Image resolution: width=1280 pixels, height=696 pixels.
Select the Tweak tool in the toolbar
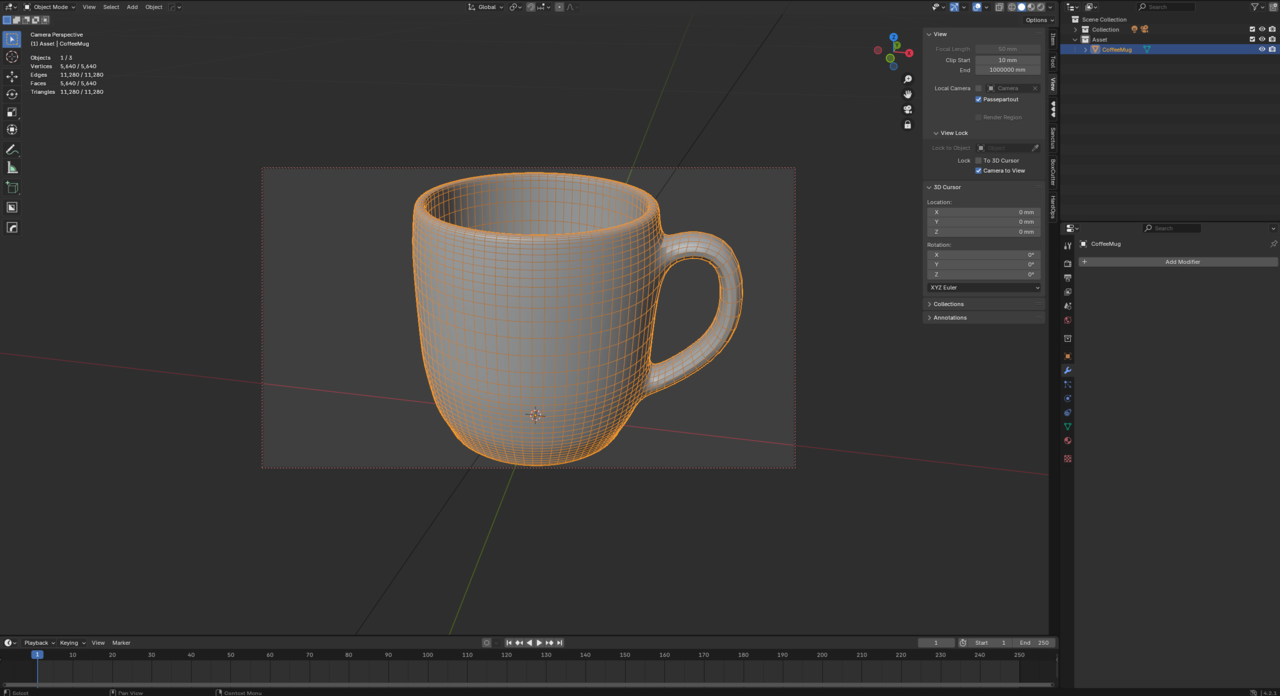pos(12,39)
